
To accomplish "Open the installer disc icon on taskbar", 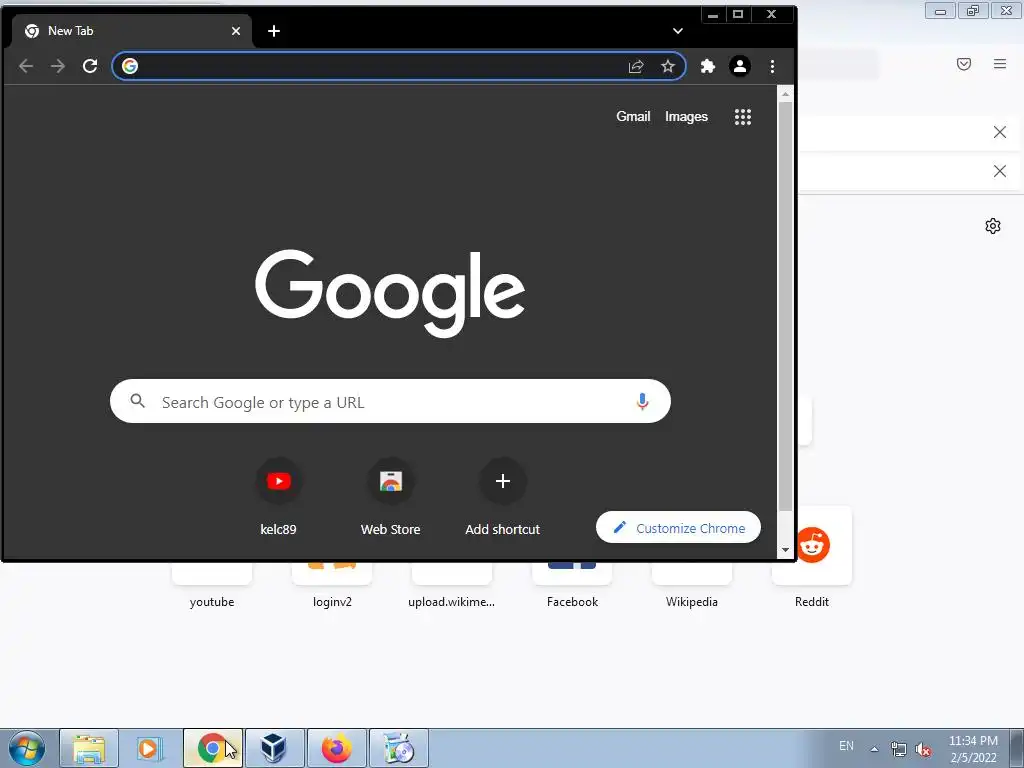I will pyautogui.click(x=398, y=748).
